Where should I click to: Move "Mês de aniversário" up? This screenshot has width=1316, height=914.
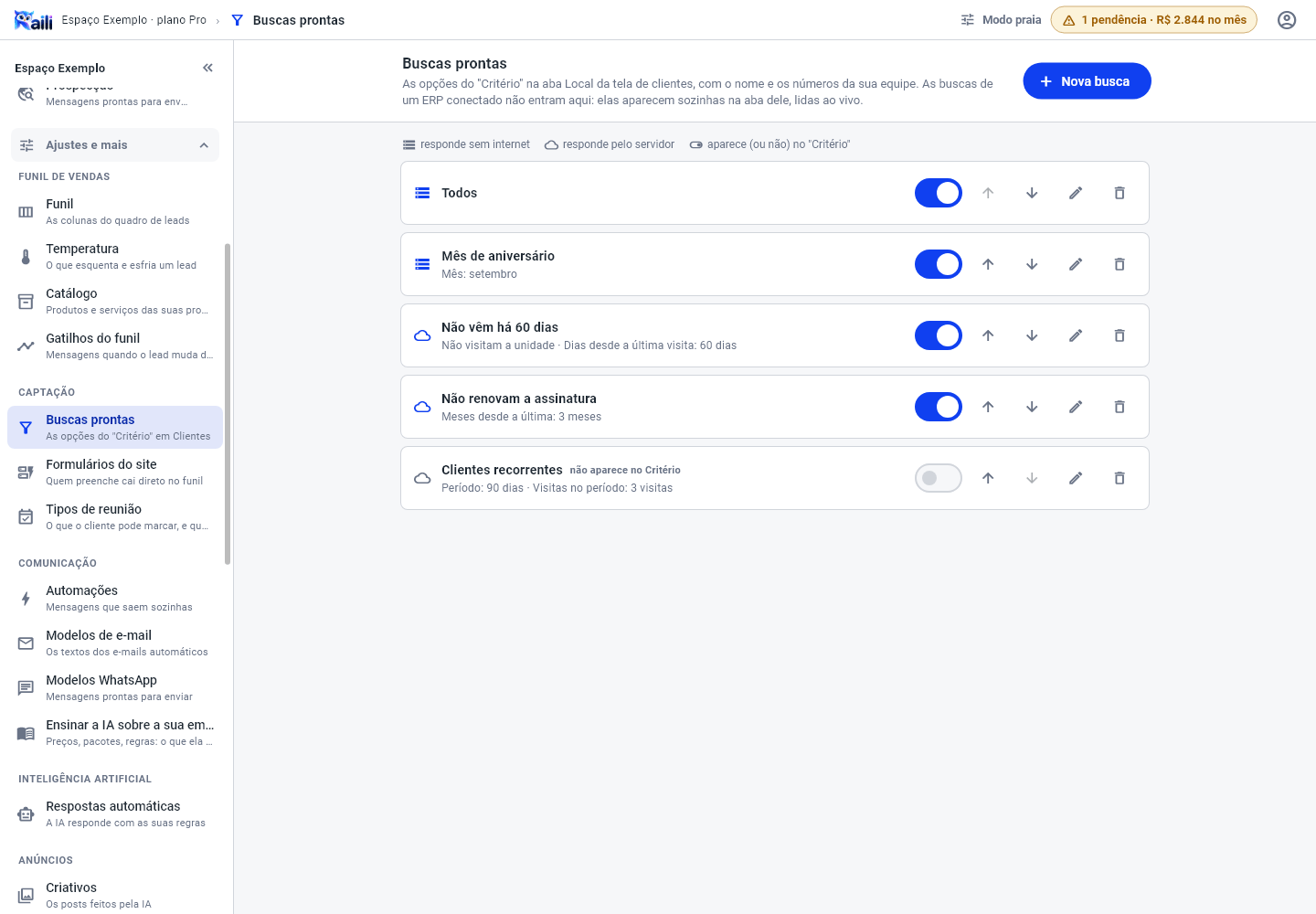tap(988, 264)
